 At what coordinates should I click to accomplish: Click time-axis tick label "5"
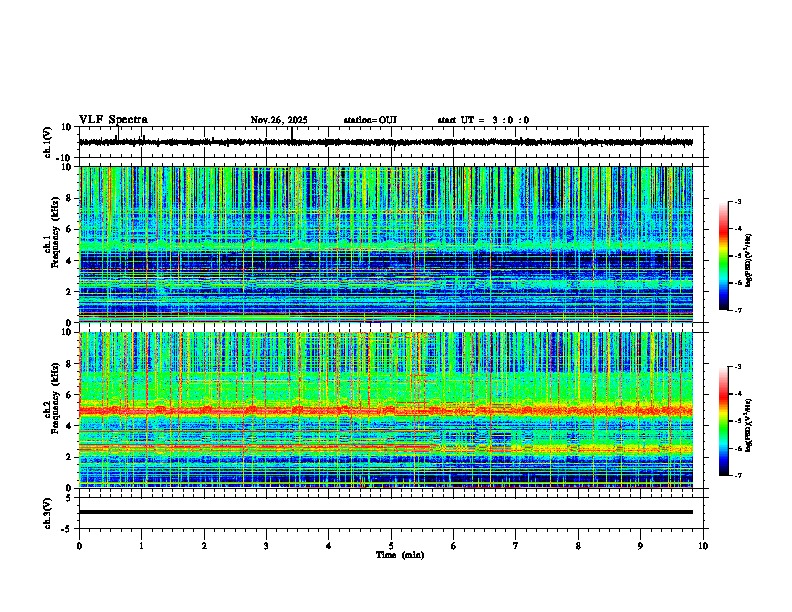click(391, 546)
